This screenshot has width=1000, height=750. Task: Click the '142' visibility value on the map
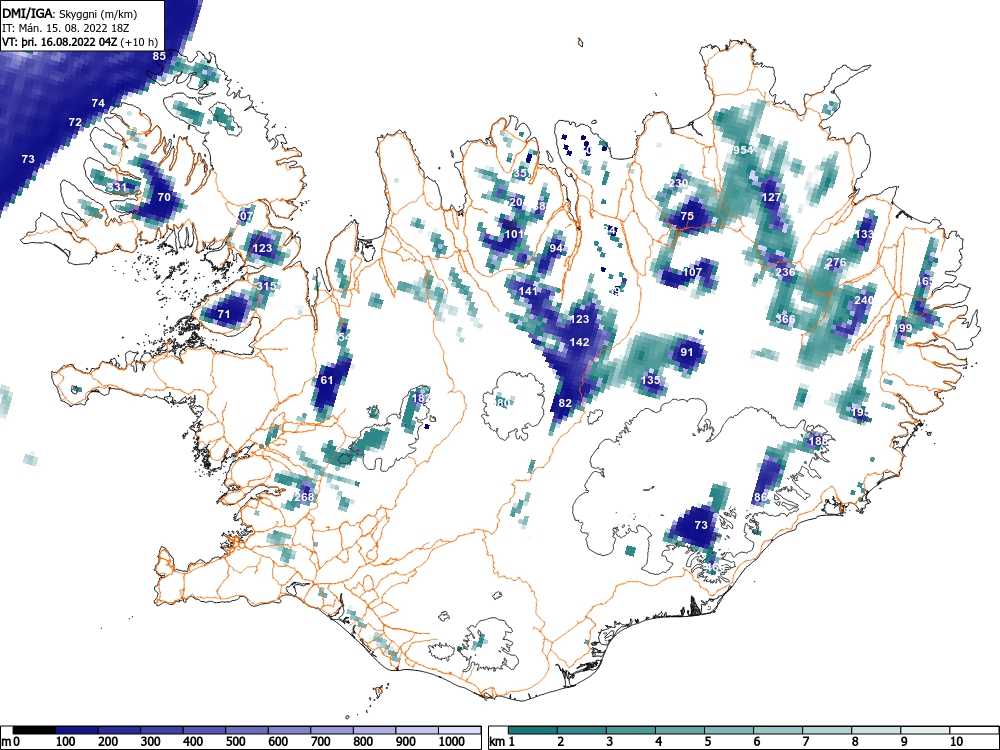click(x=579, y=342)
